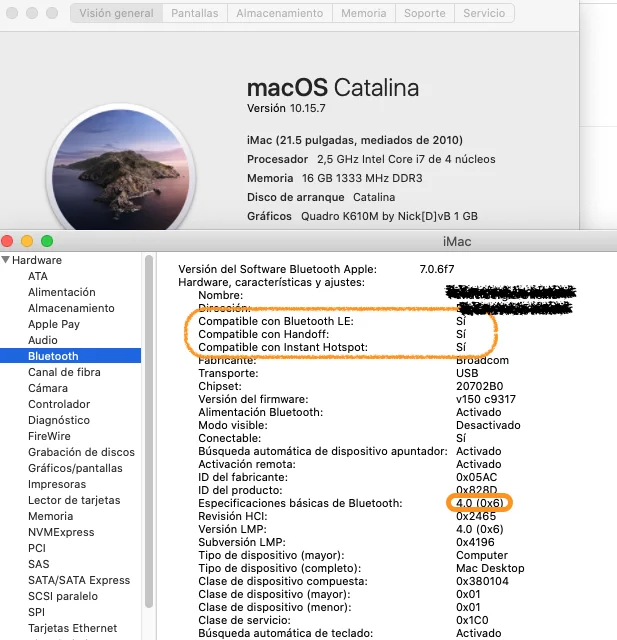617x640 pixels.
Task: Click the sidebar vertical scrollbar
Action: click(x=149, y=432)
